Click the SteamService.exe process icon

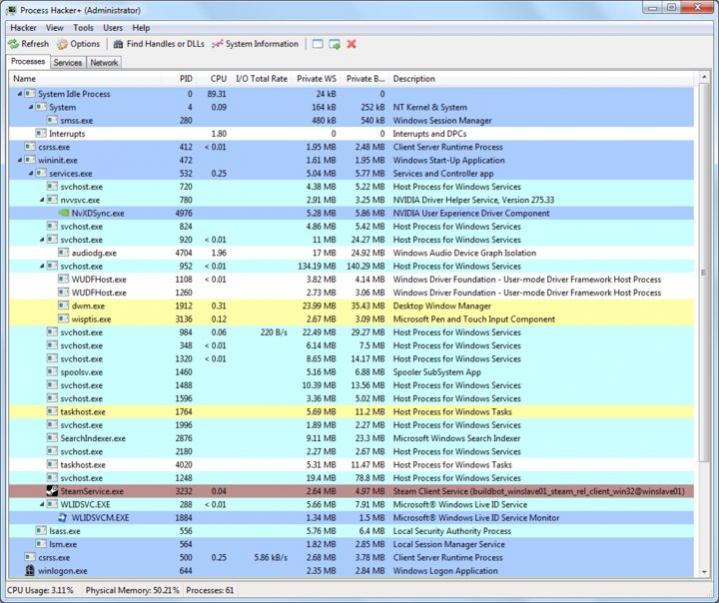click(52, 491)
